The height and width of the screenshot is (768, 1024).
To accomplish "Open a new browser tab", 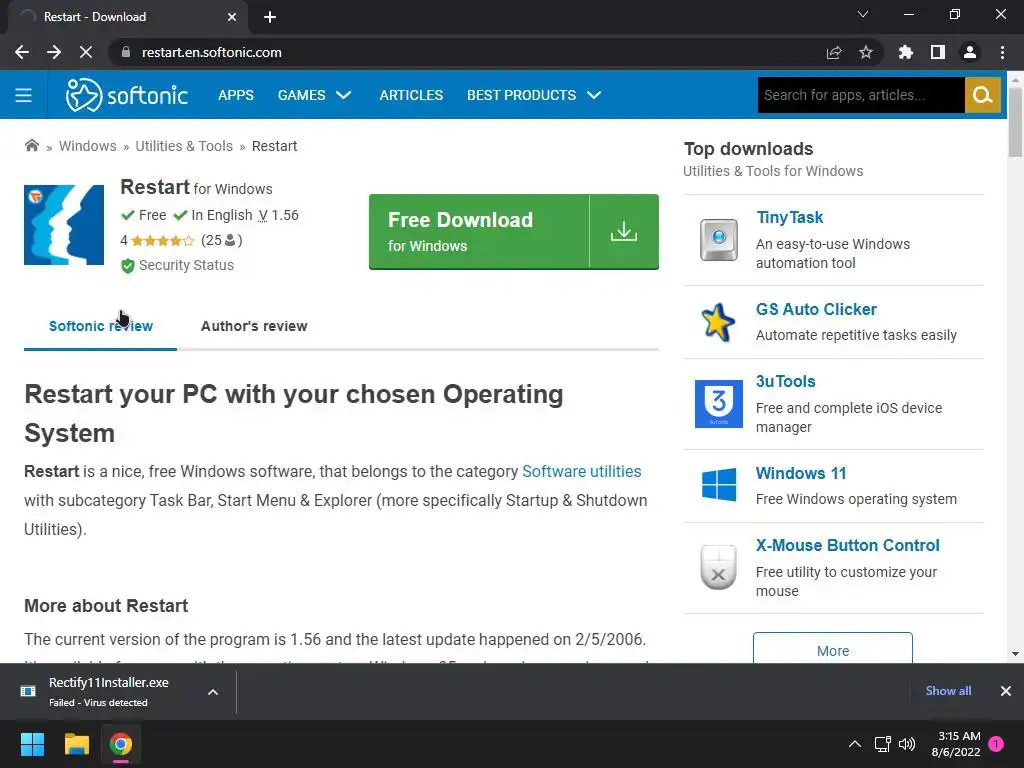I will click(270, 17).
